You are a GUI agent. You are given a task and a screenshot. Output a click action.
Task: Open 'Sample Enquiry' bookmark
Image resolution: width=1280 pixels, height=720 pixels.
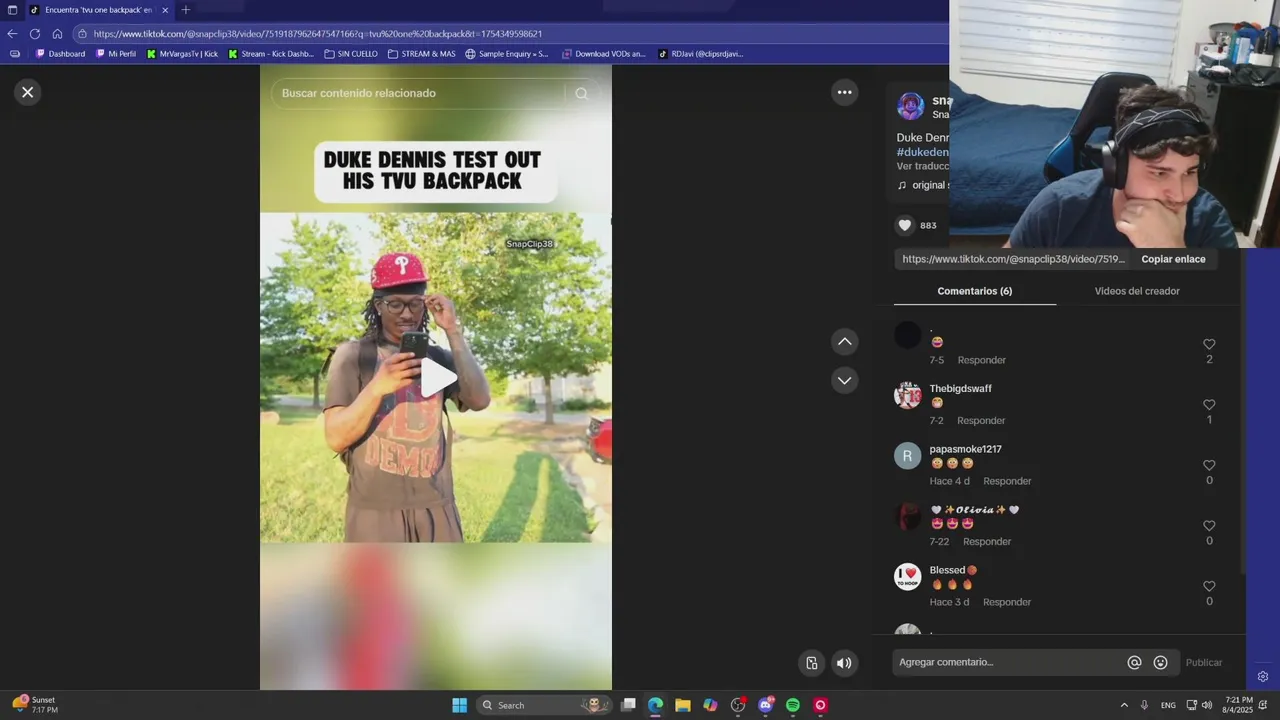point(507,54)
